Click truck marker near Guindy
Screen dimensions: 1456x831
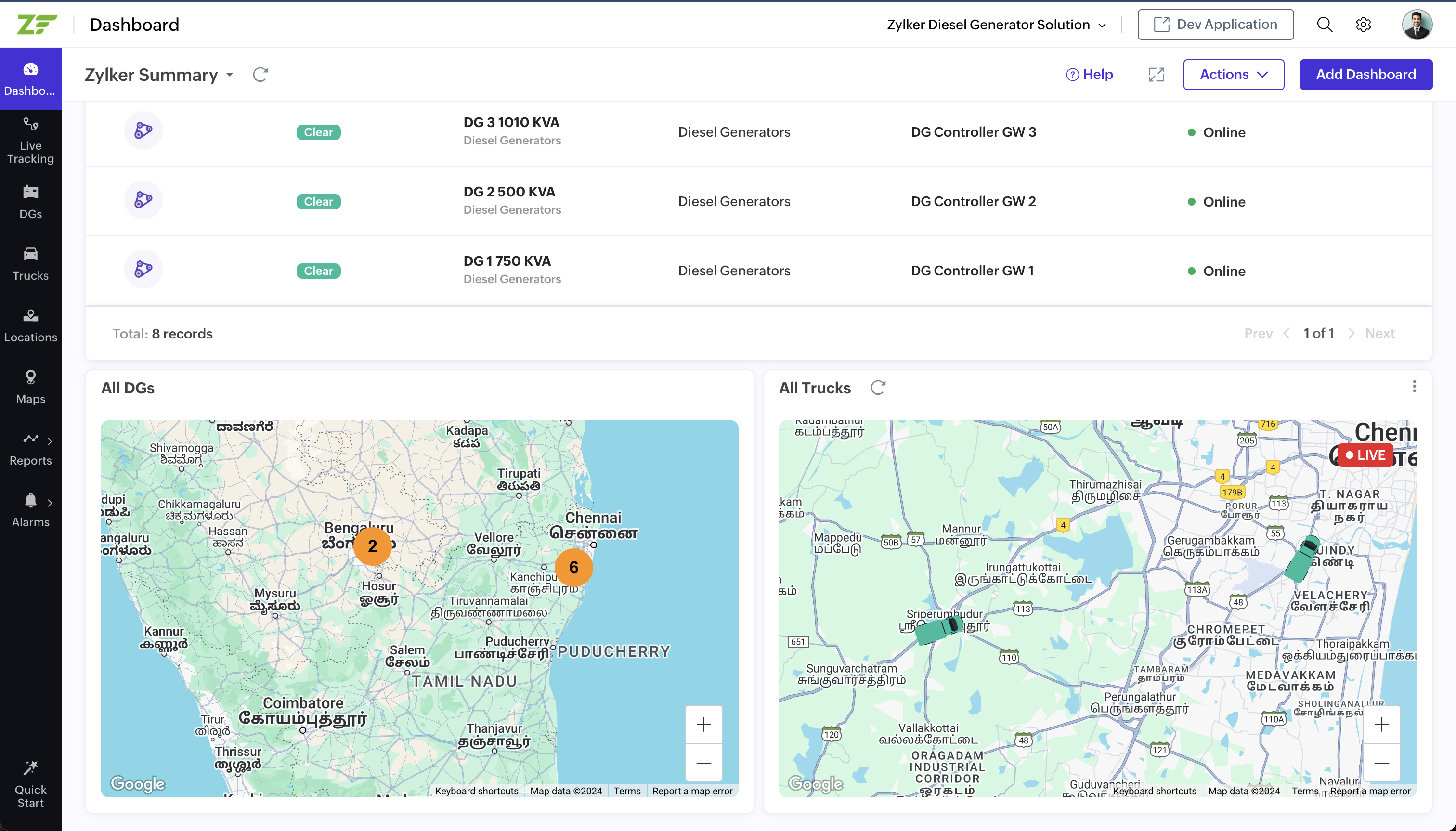pos(1302,559)
